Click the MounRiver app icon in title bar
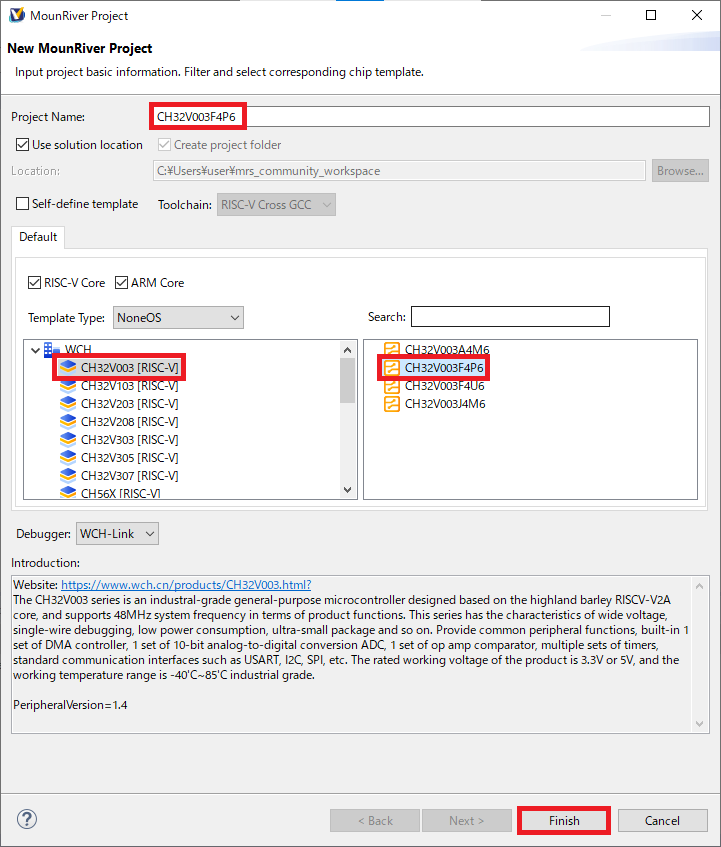This screenshot has width=721, height=847. coord(17,15)
